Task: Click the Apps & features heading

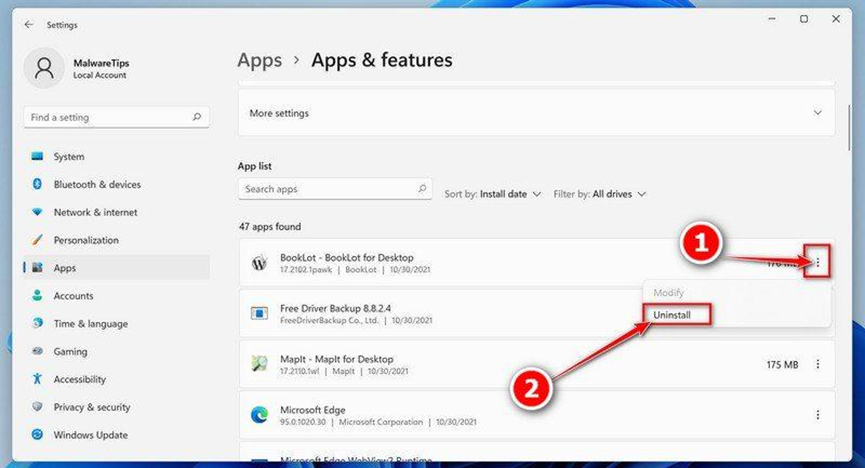Action: tap(382, 60)
